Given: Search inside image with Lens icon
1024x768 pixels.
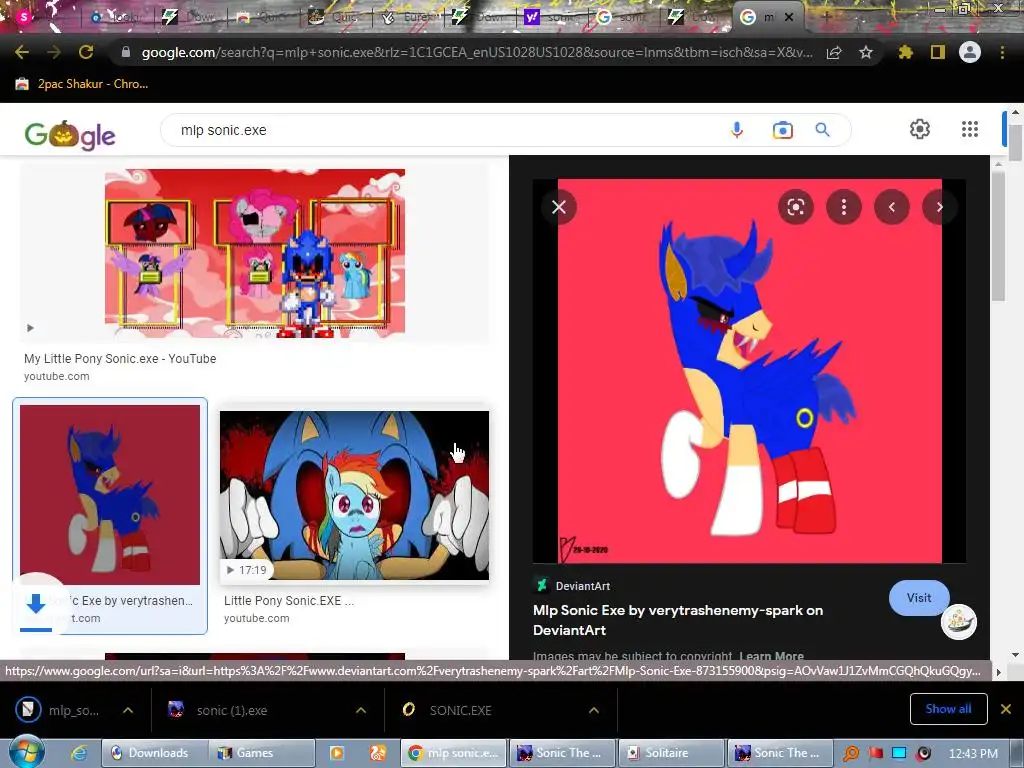Looking at the screenshot, I should 795,207.
